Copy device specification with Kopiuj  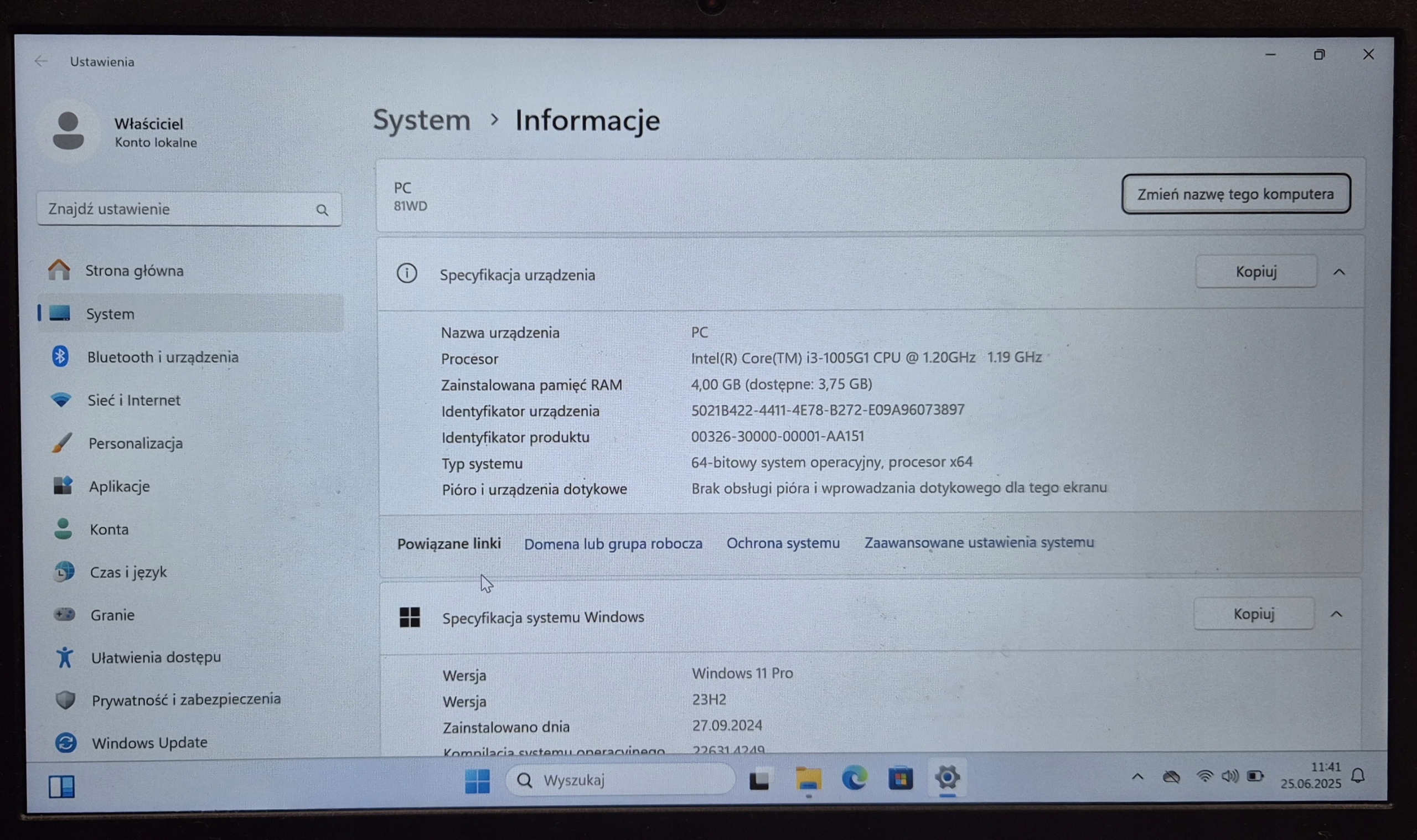pyautogui.click(x=1256, y=272)
